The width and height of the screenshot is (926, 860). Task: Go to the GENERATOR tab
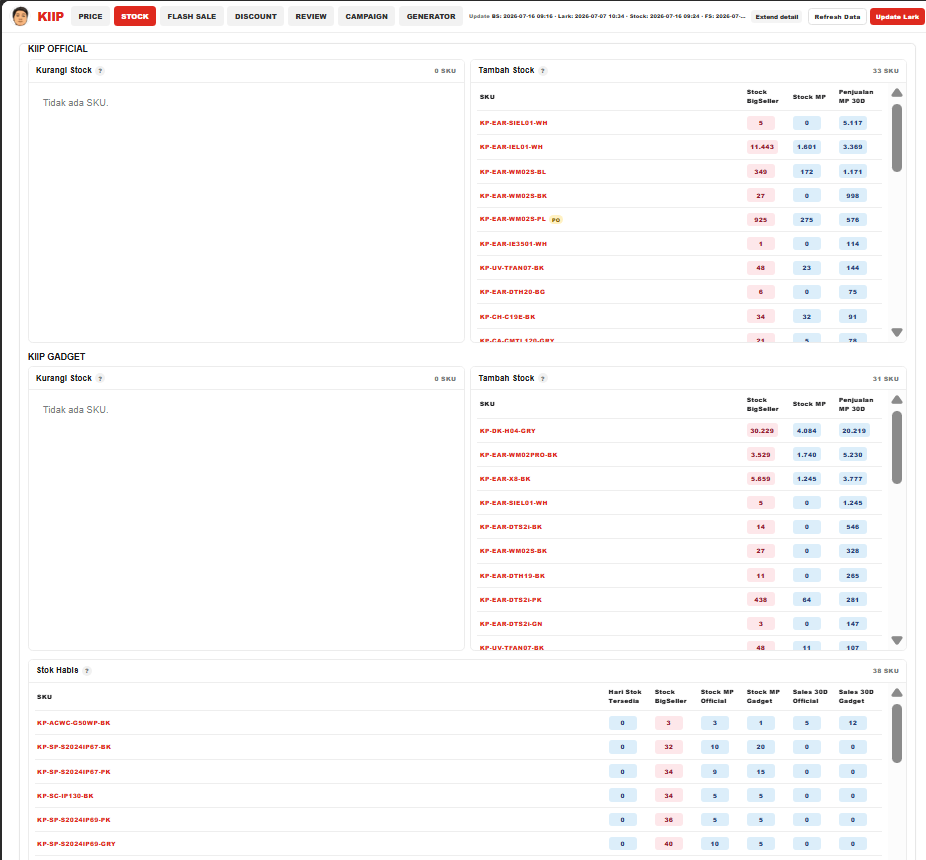point(431,17)
